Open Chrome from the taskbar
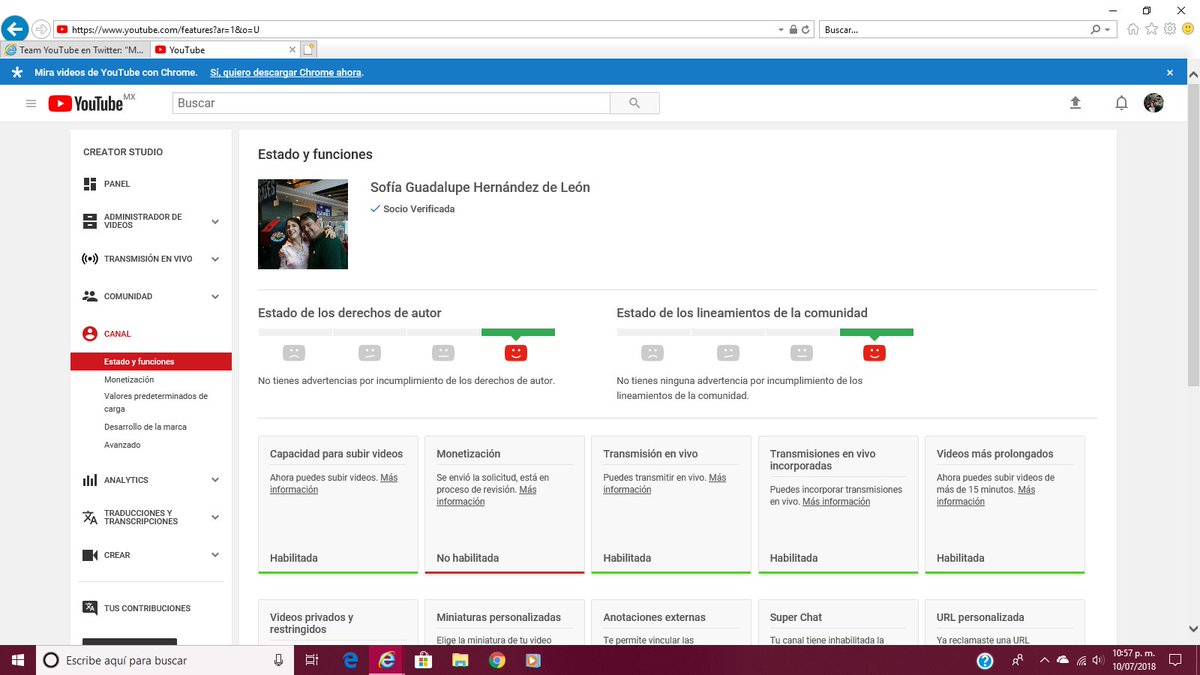The height and width of the screenshot is (675, 1200). 497,660
